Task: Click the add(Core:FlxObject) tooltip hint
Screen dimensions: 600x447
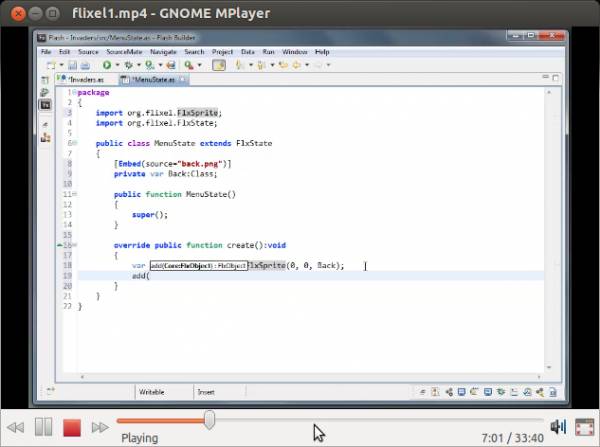Action: pos(199,266)
